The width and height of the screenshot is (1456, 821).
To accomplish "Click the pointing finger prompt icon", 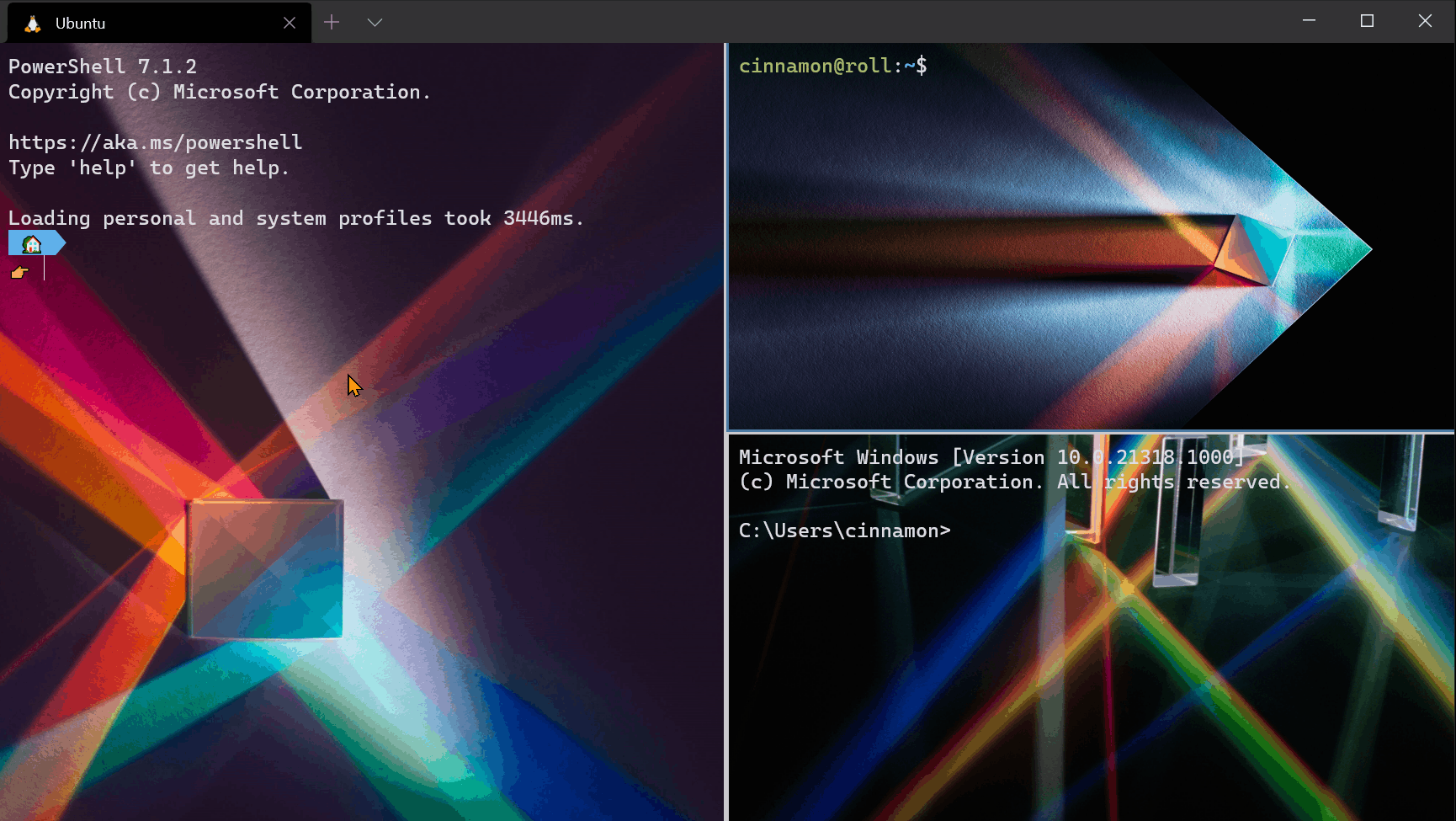I will pos(20,272).
